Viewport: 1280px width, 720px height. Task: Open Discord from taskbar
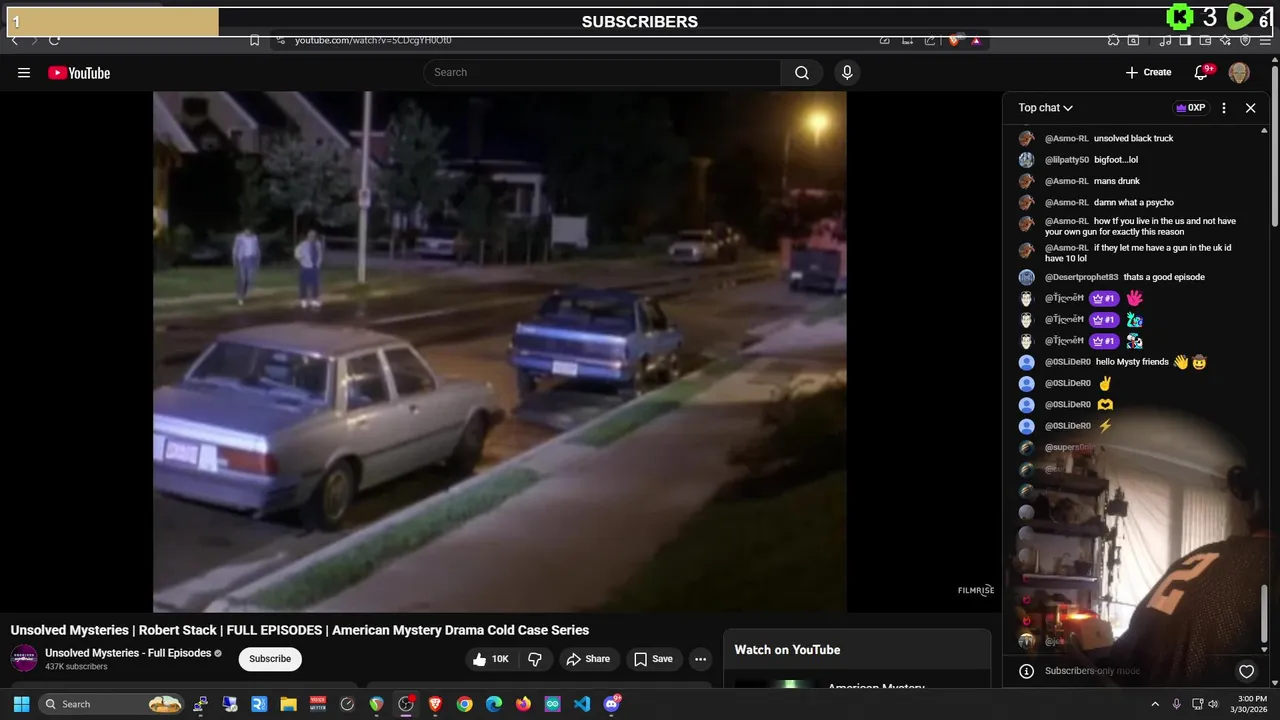pos(612,704)
